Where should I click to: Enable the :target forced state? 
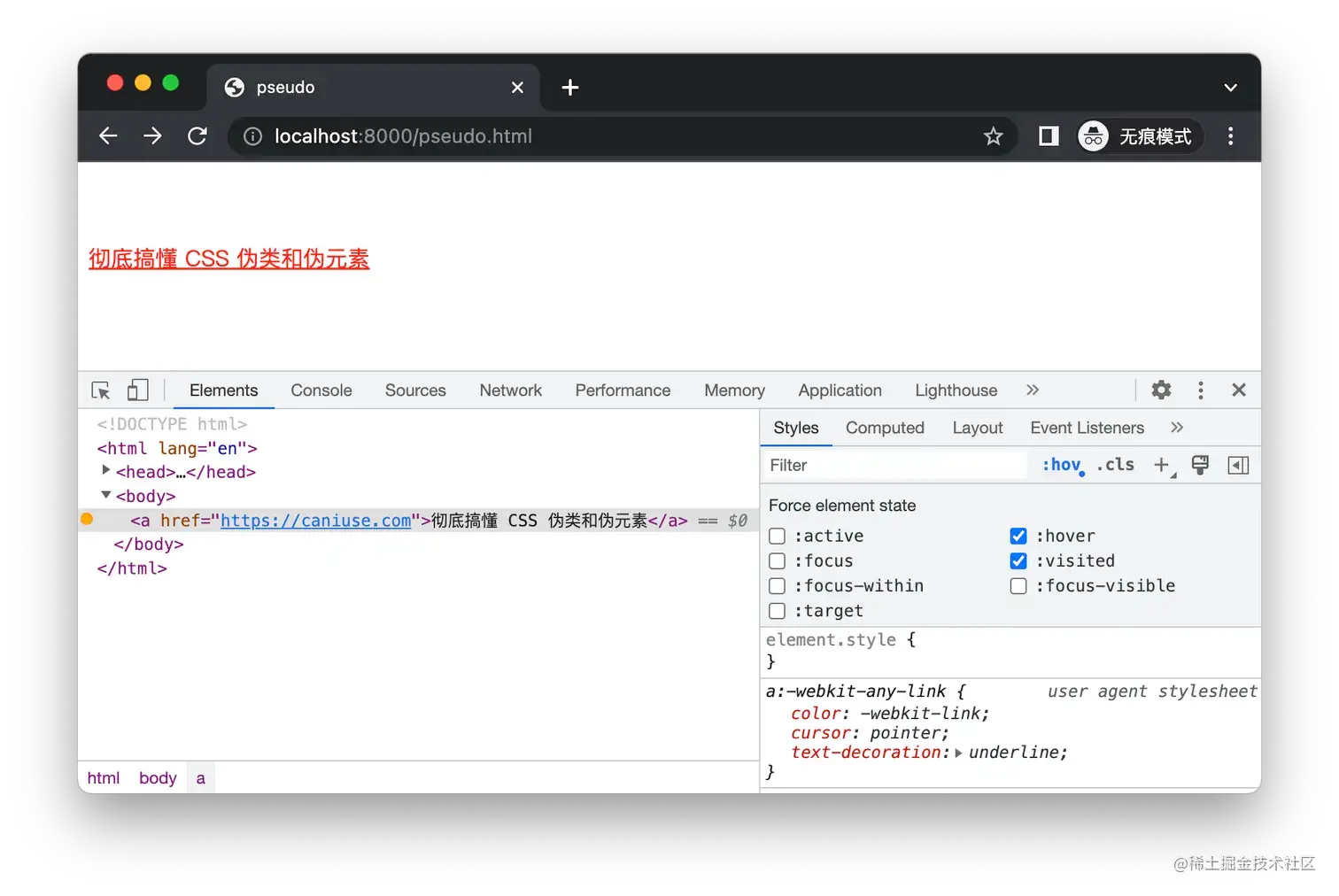click(x=777, y=611)
